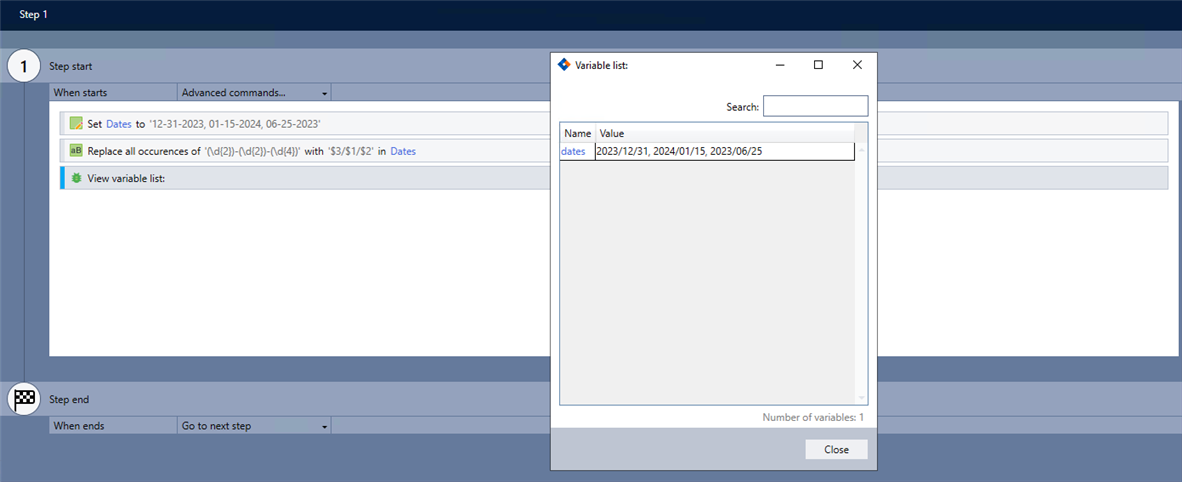Click the Close button in Variable list
This screenshot has height=482, width=1182.
[836, 450]
